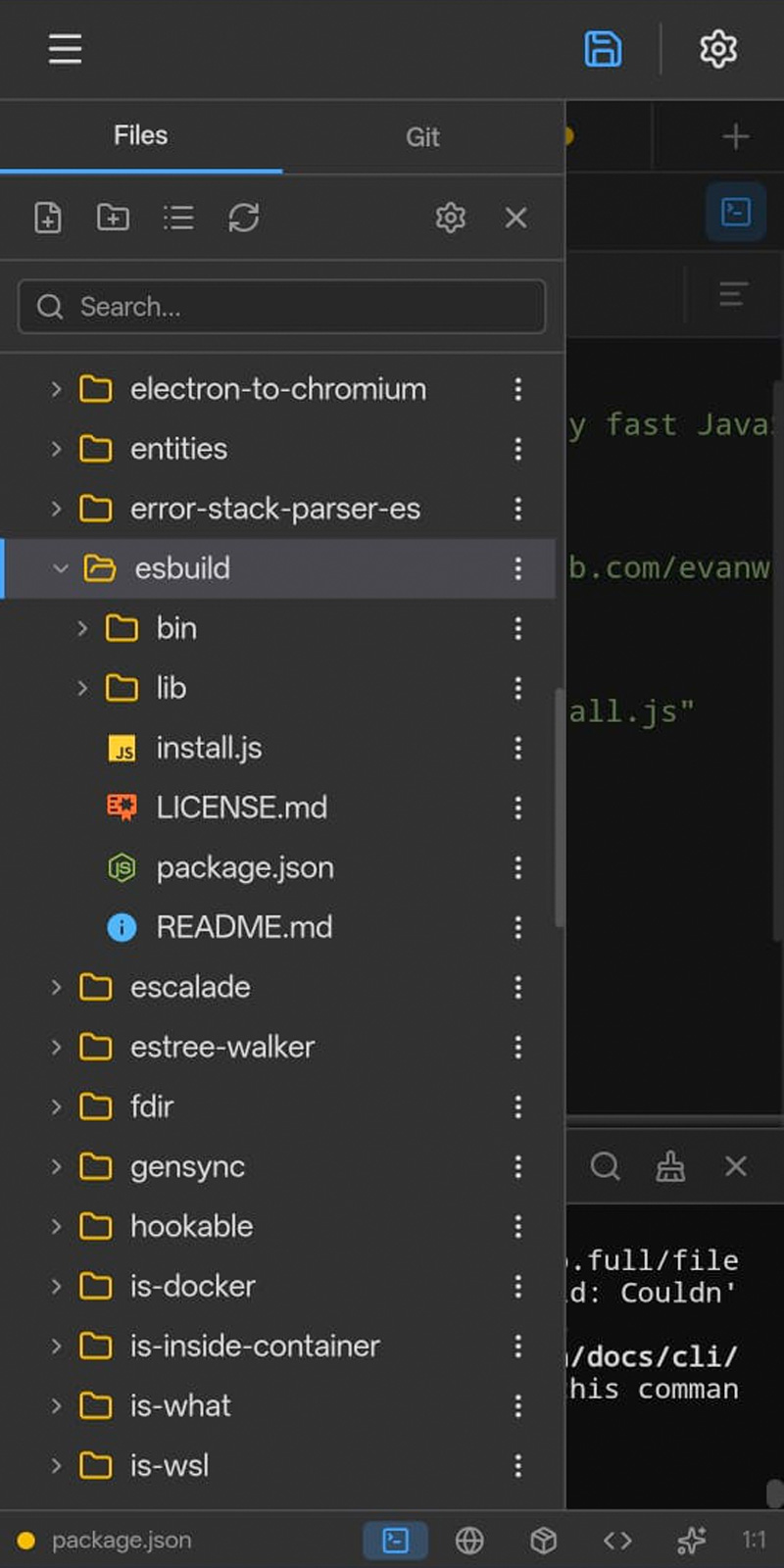Click the file tree vertical scrollbar
This screenshot has height=1568, width=784.
click(x=560, y=808)
